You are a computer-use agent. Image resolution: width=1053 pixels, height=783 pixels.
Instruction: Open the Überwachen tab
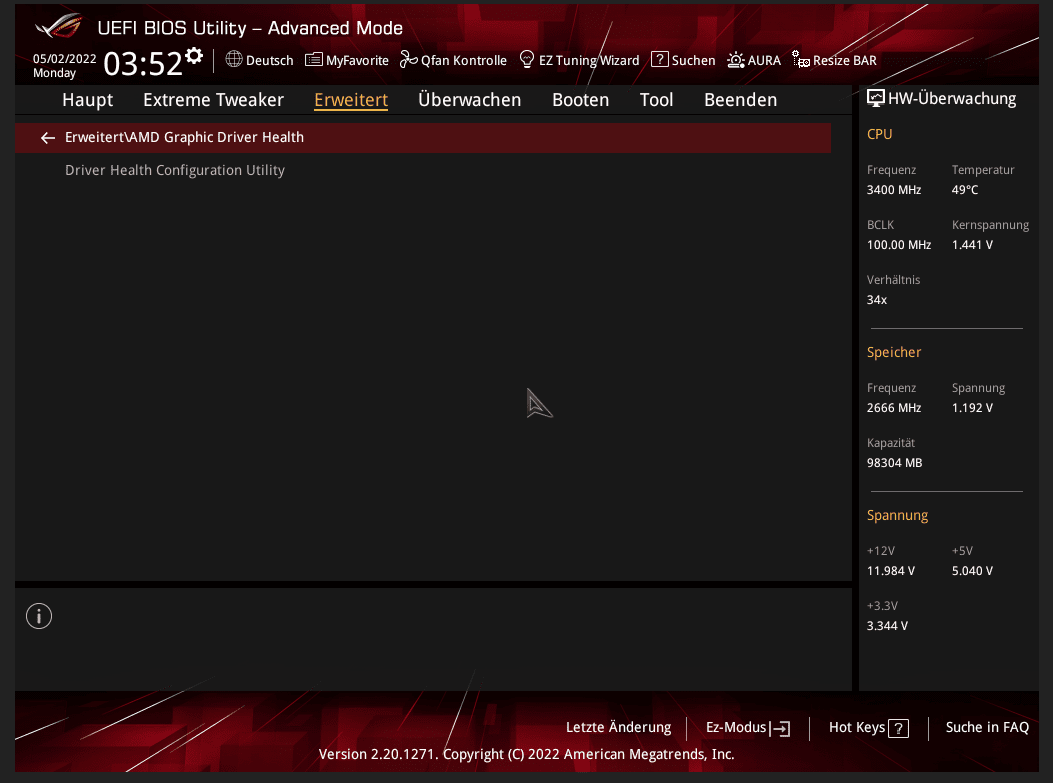click(469, 100)
